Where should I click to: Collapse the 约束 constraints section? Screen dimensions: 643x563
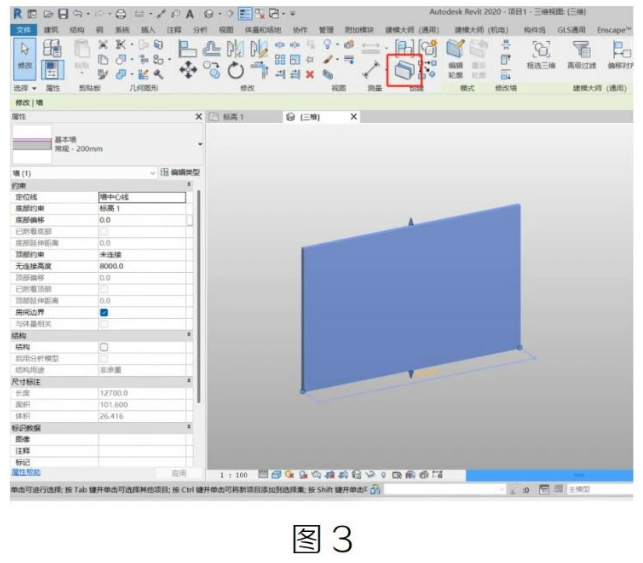[189, 185]
